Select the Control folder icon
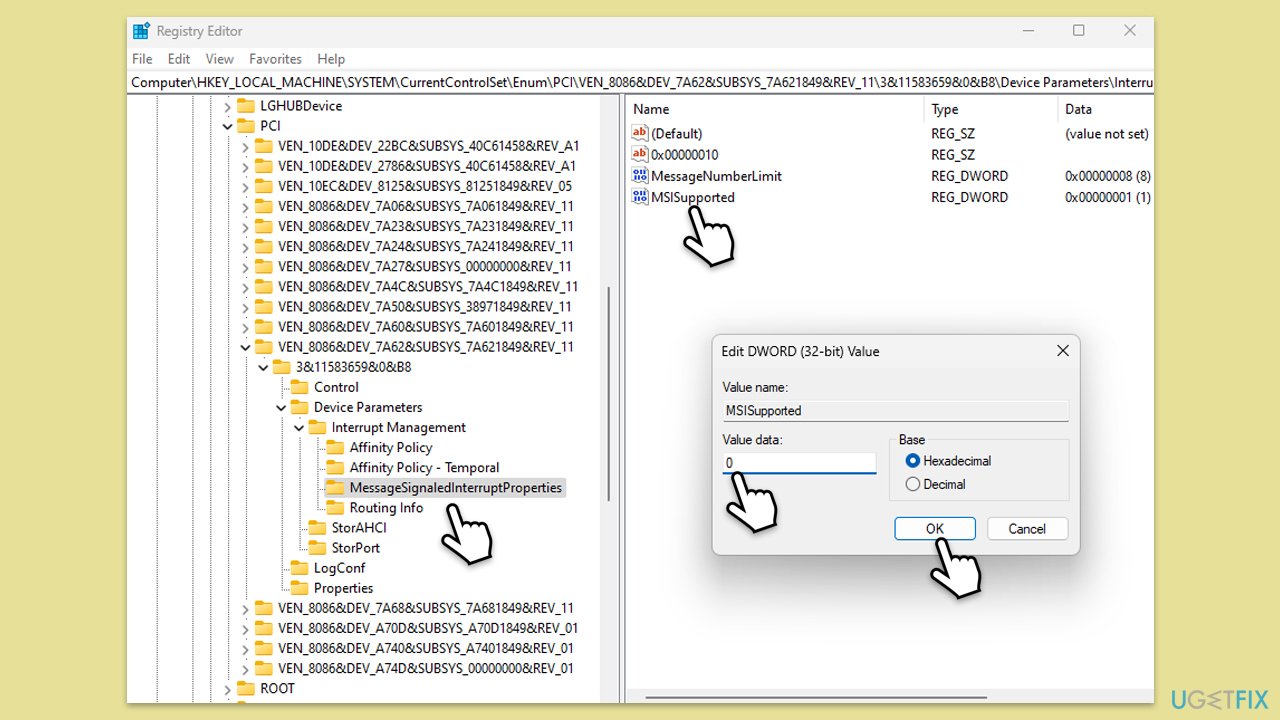This screenshot has height=720, width=1280. [x=300, y=387]
